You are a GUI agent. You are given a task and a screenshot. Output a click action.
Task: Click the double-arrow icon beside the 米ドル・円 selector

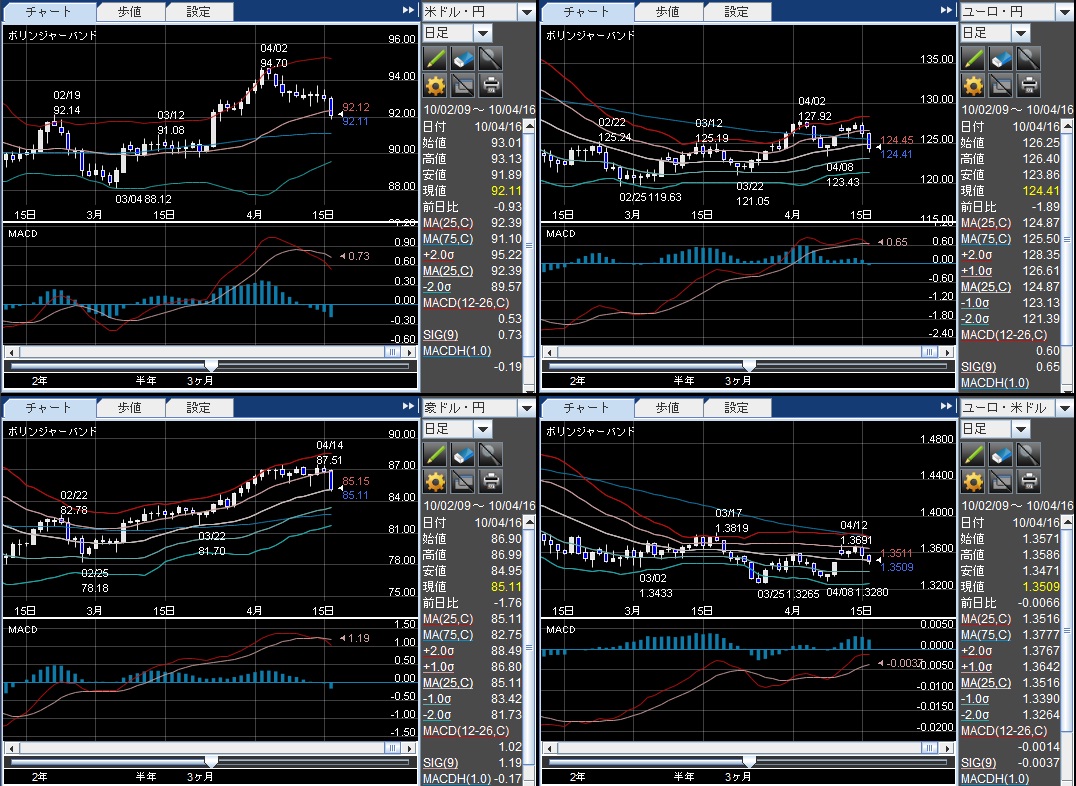coord(408,11)
